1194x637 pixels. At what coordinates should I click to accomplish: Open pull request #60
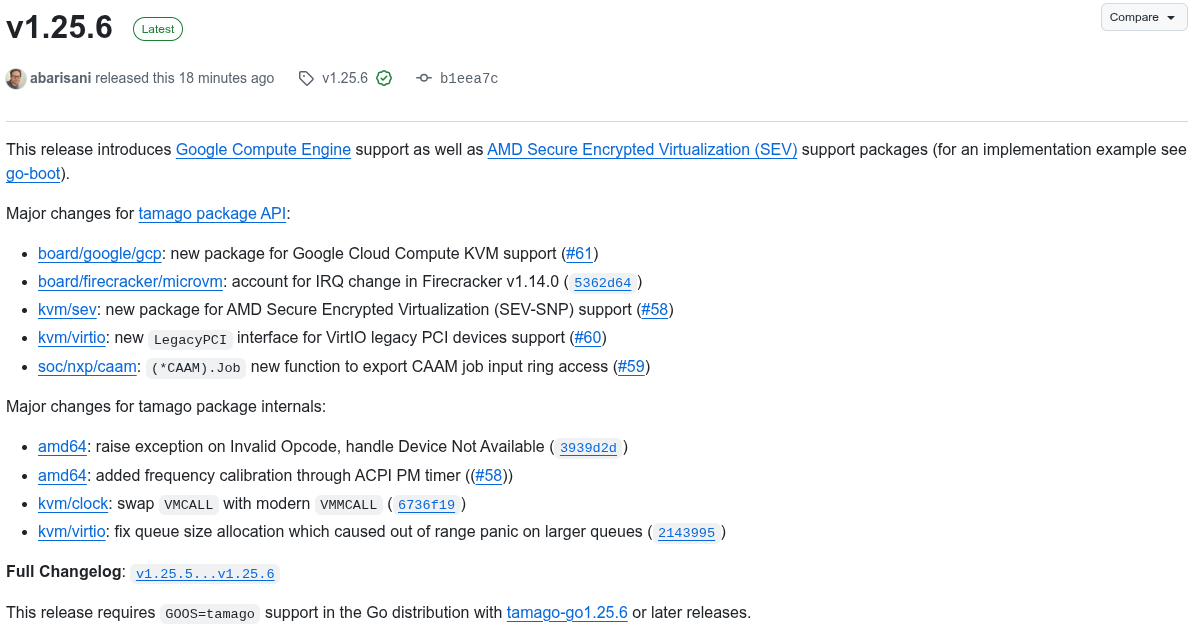(588, 338)
